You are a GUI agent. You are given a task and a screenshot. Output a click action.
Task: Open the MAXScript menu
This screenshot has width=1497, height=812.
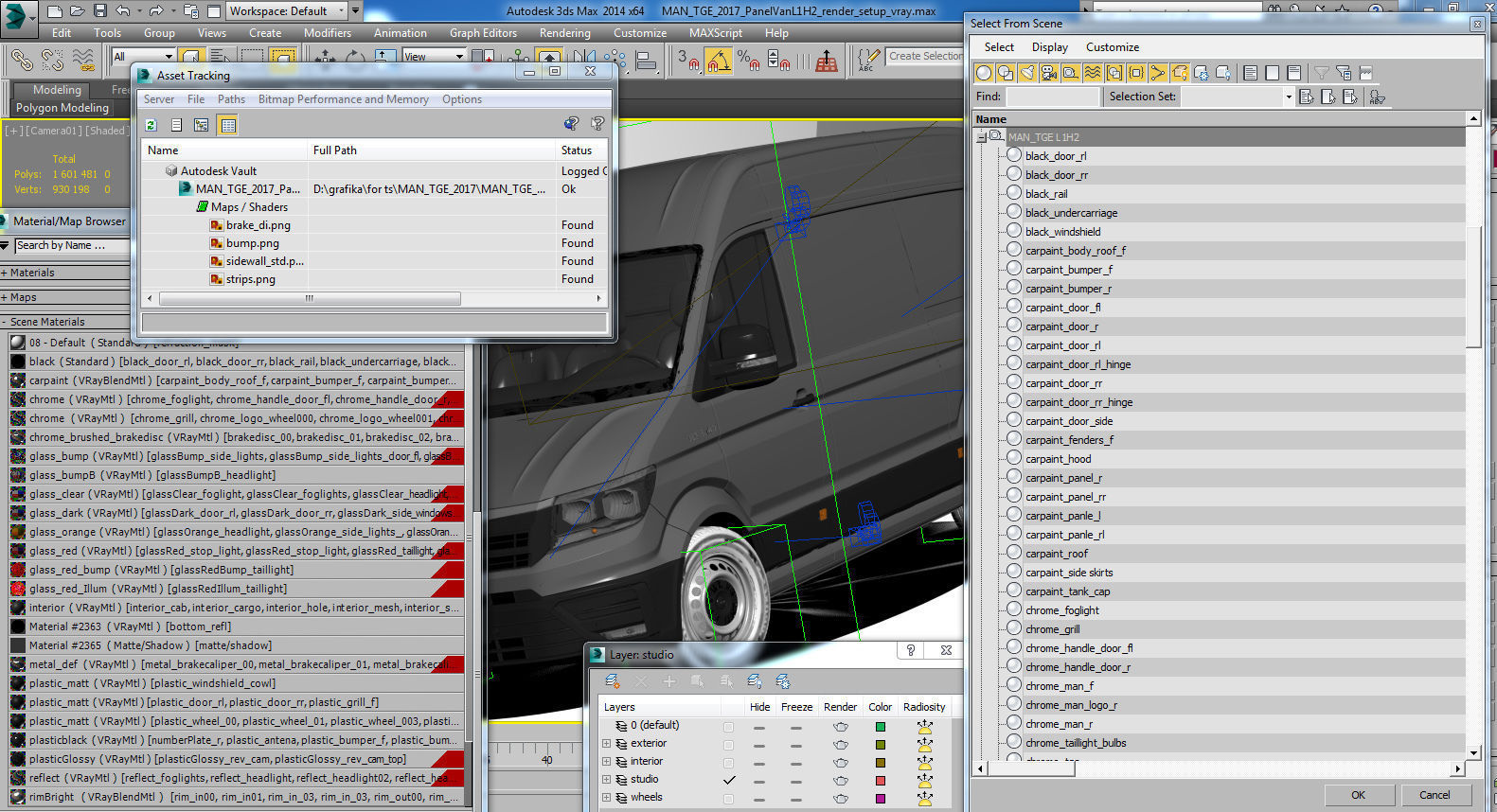click(716, 33)
